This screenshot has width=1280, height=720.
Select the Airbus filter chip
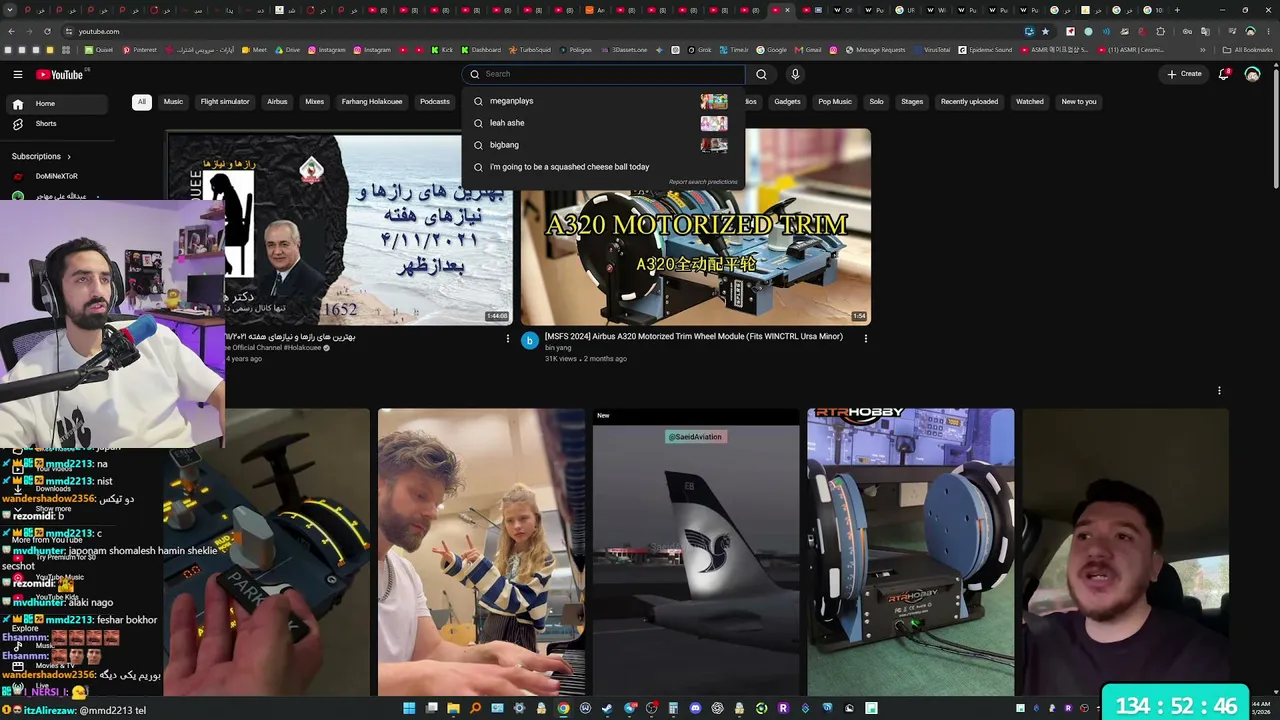[x=277, y=101]
